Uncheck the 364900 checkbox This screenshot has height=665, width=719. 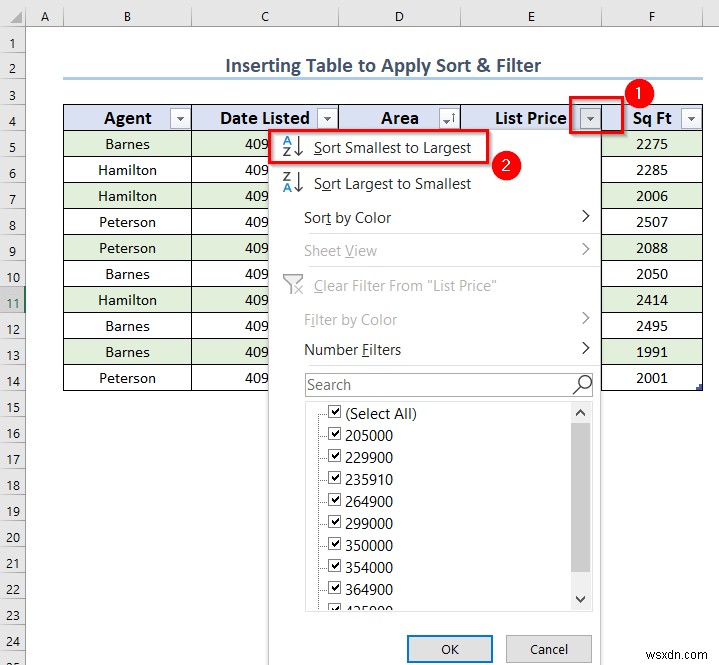point(335,587)
